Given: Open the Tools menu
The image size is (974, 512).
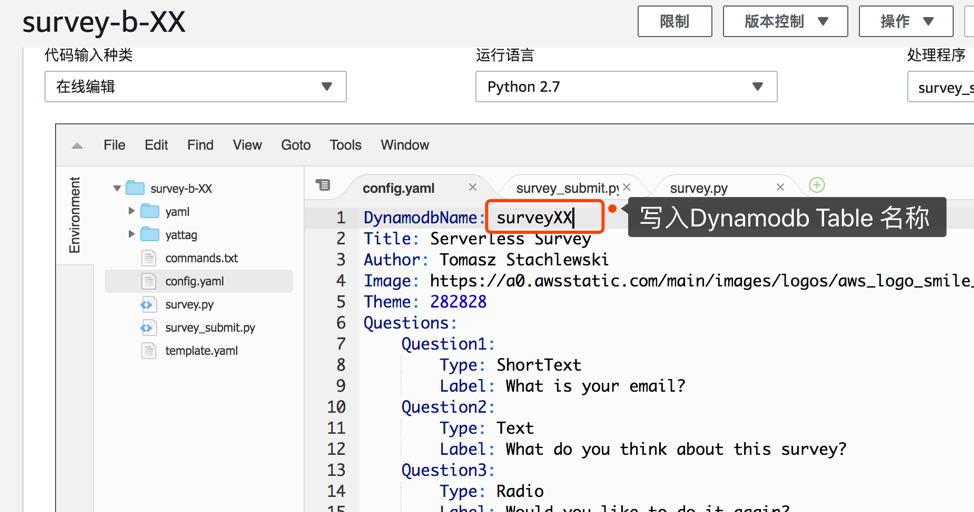Looking at the screenshot, I should click(x=345, y=145).
